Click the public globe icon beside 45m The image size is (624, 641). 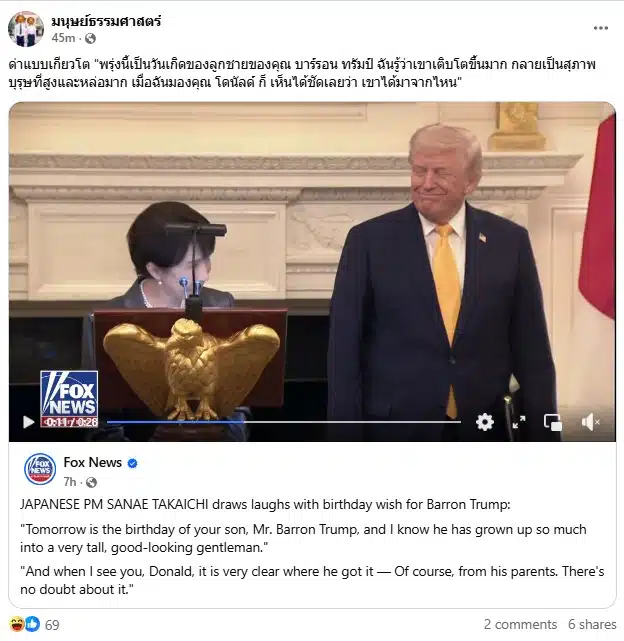[x=90, y=38]
